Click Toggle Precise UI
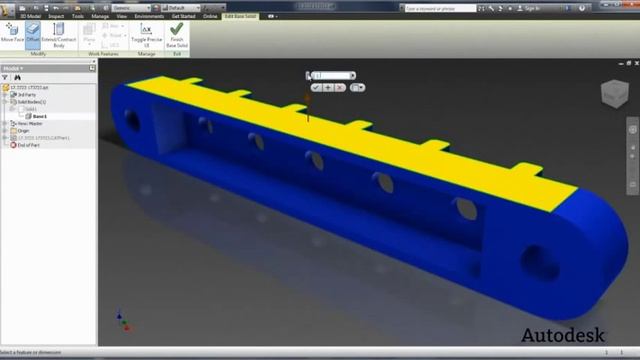 [146, 35]
